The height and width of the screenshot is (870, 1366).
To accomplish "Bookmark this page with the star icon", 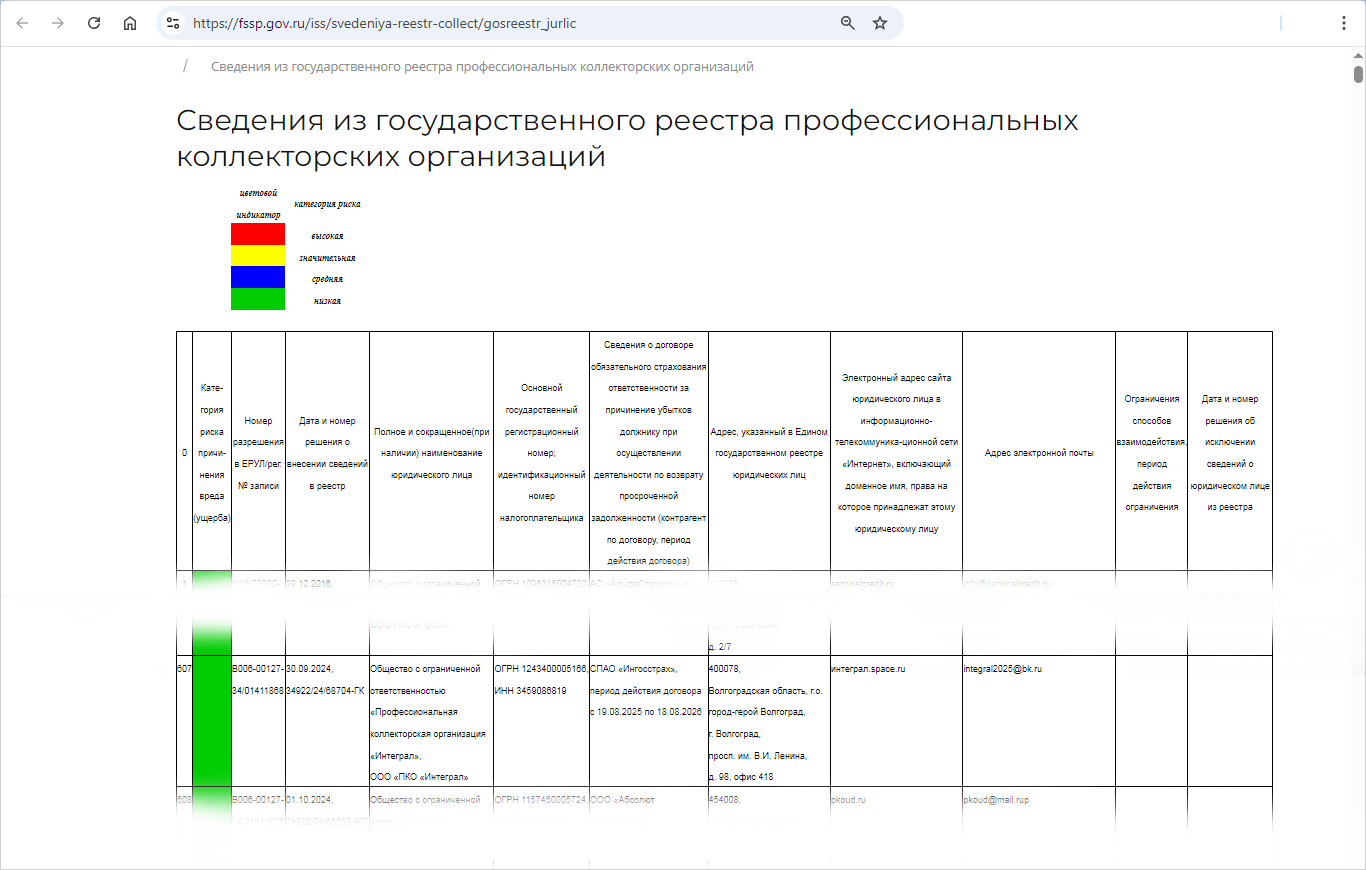I will (x=880, y=23).
